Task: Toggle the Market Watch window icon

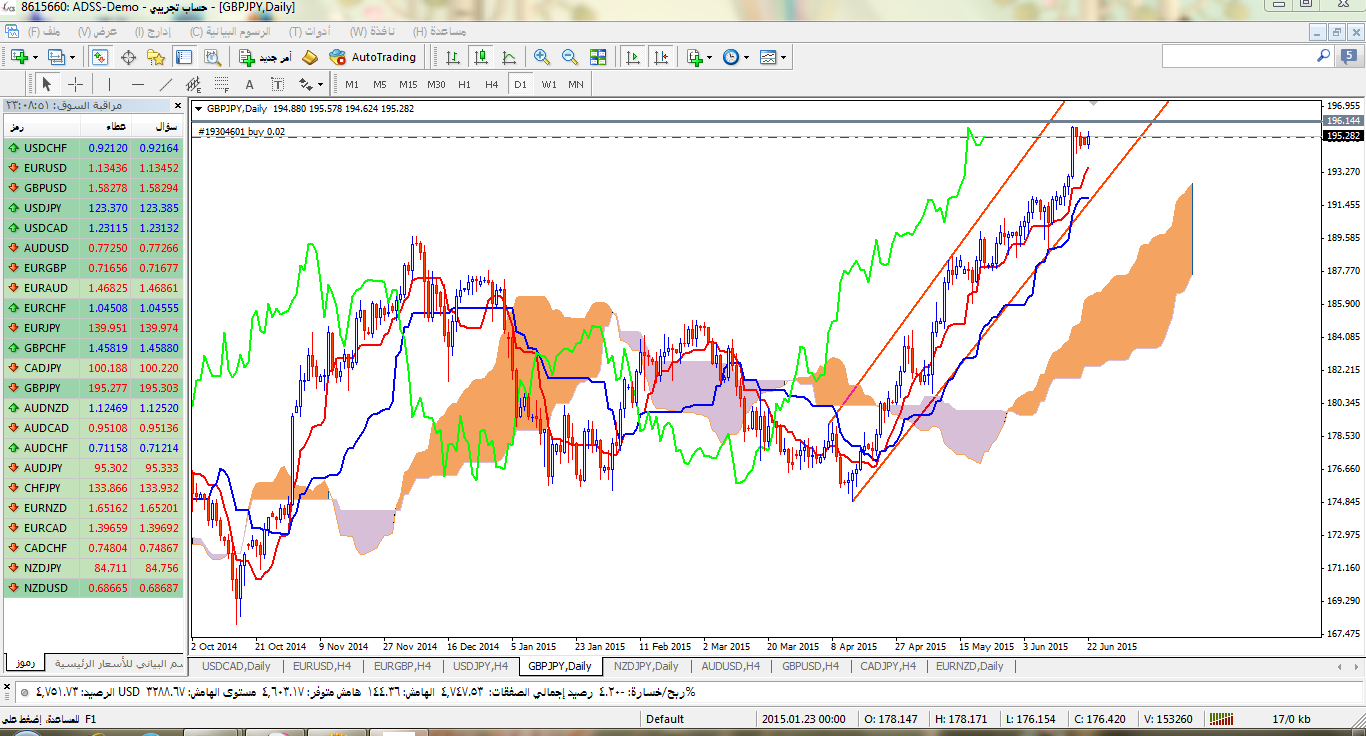Action: [x=101, y=57]
